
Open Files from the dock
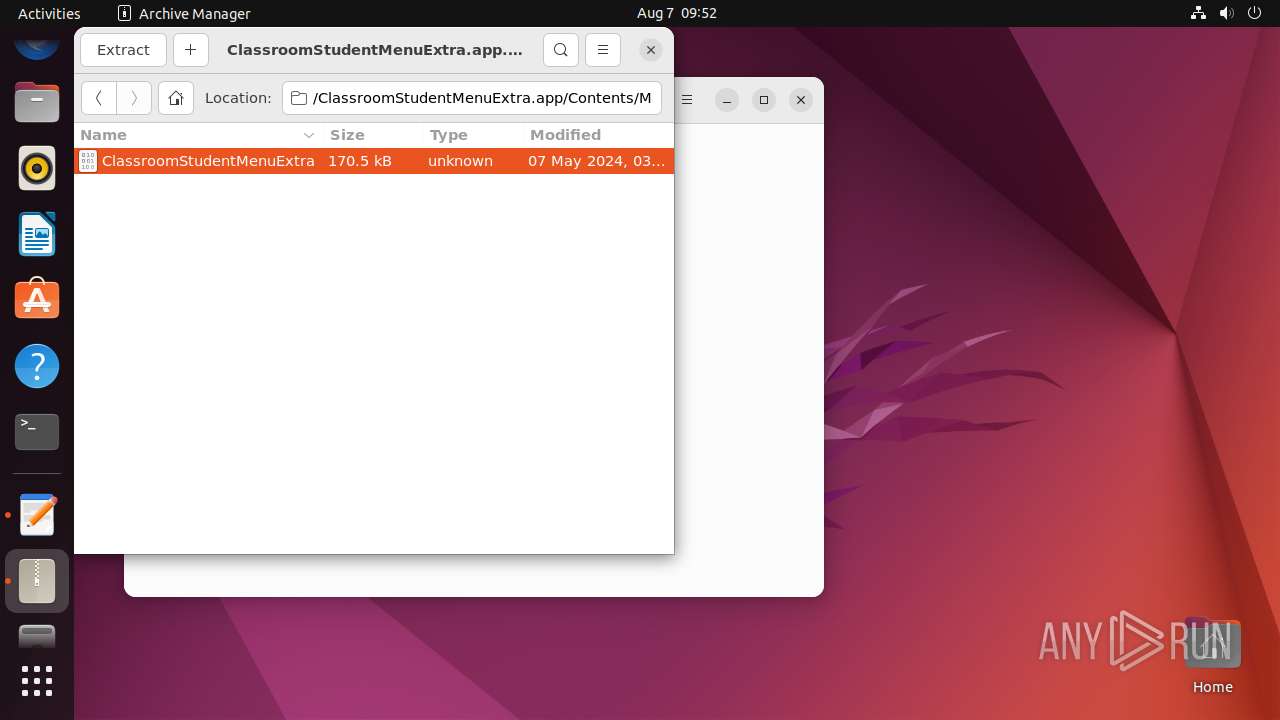click(37, 102)
